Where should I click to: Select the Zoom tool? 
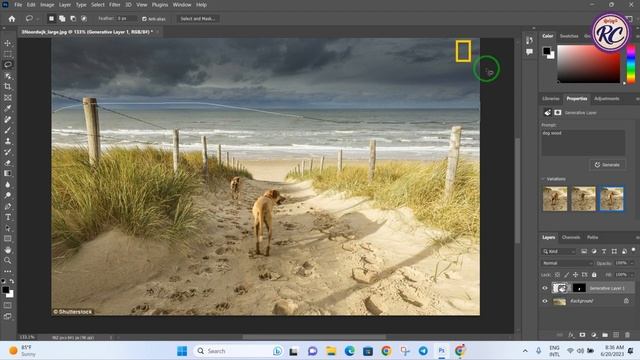[x=7, y=260]
